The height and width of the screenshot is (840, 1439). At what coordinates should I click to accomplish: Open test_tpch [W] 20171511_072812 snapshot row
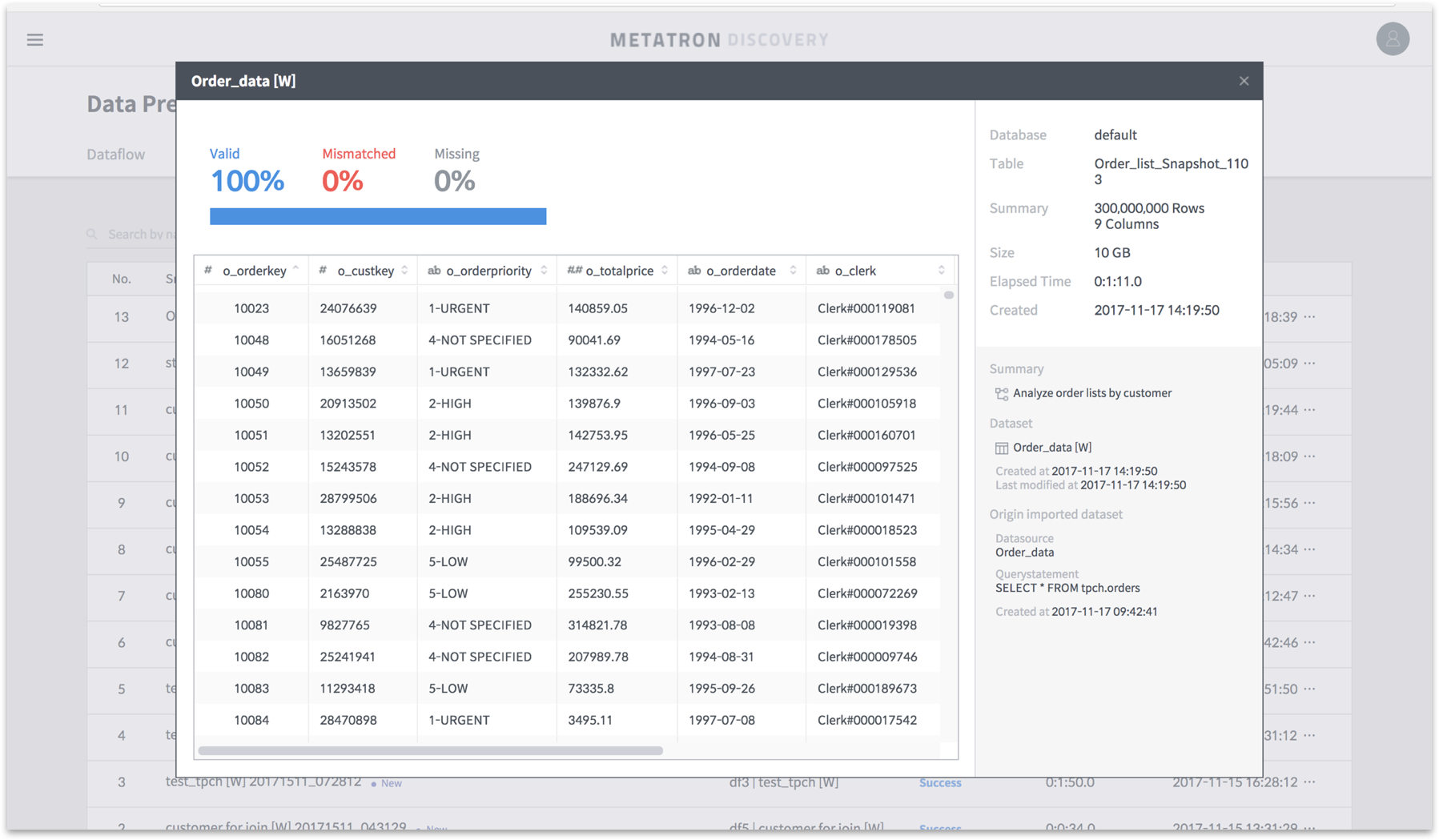click(x=263, y=782)
